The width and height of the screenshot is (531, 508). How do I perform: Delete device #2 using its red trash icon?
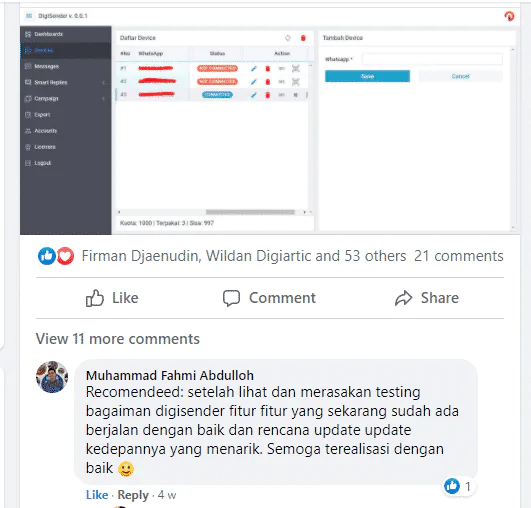(268, 82)
